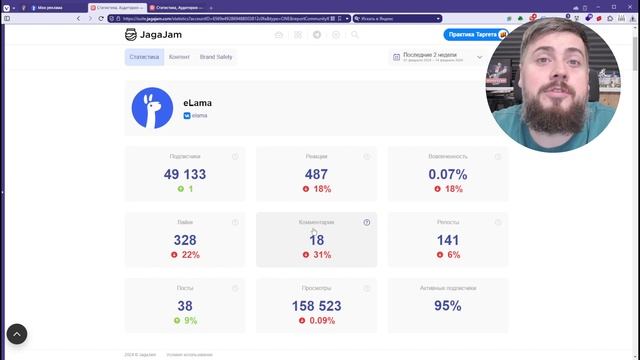Jump to top with the round arrow button
The width and height of the screenshot is (640, 360).
coord(17,334)
